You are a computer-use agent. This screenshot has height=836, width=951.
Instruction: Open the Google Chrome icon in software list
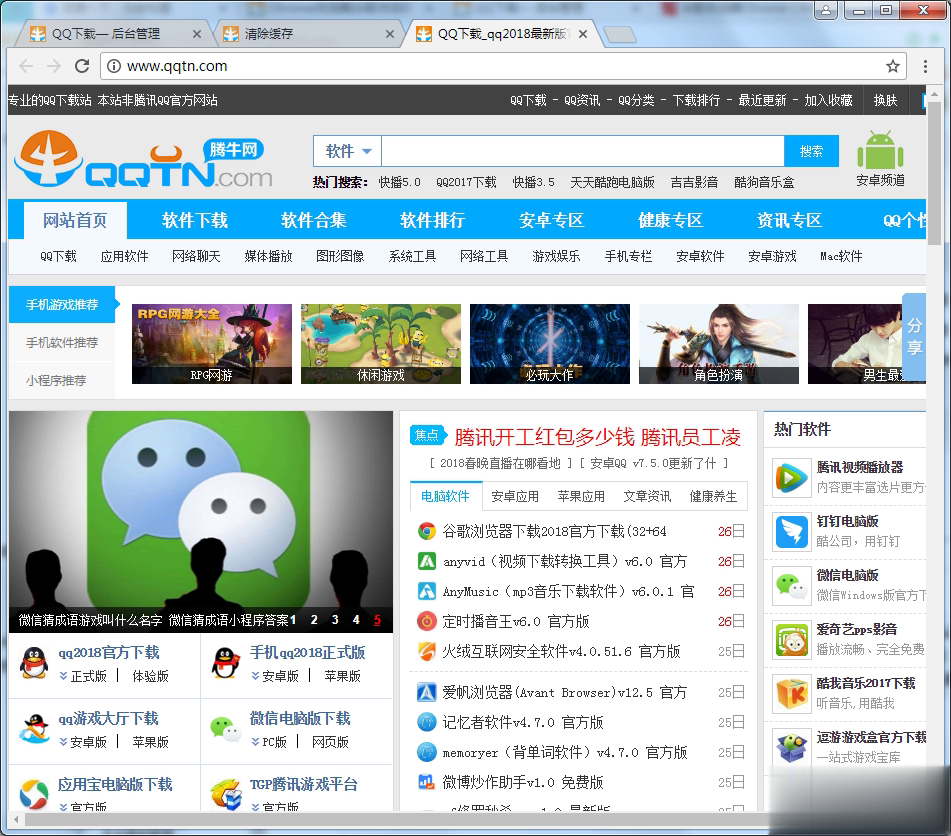click(x=427, y=531)
